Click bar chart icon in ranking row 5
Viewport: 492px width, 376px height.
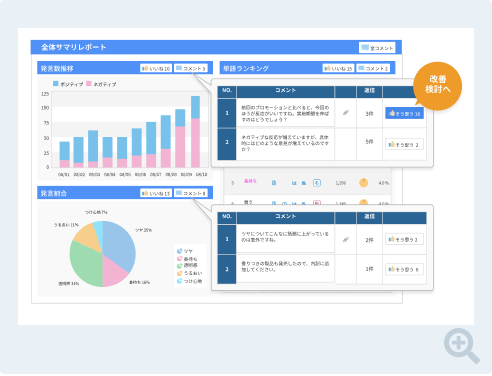(294, 183)
